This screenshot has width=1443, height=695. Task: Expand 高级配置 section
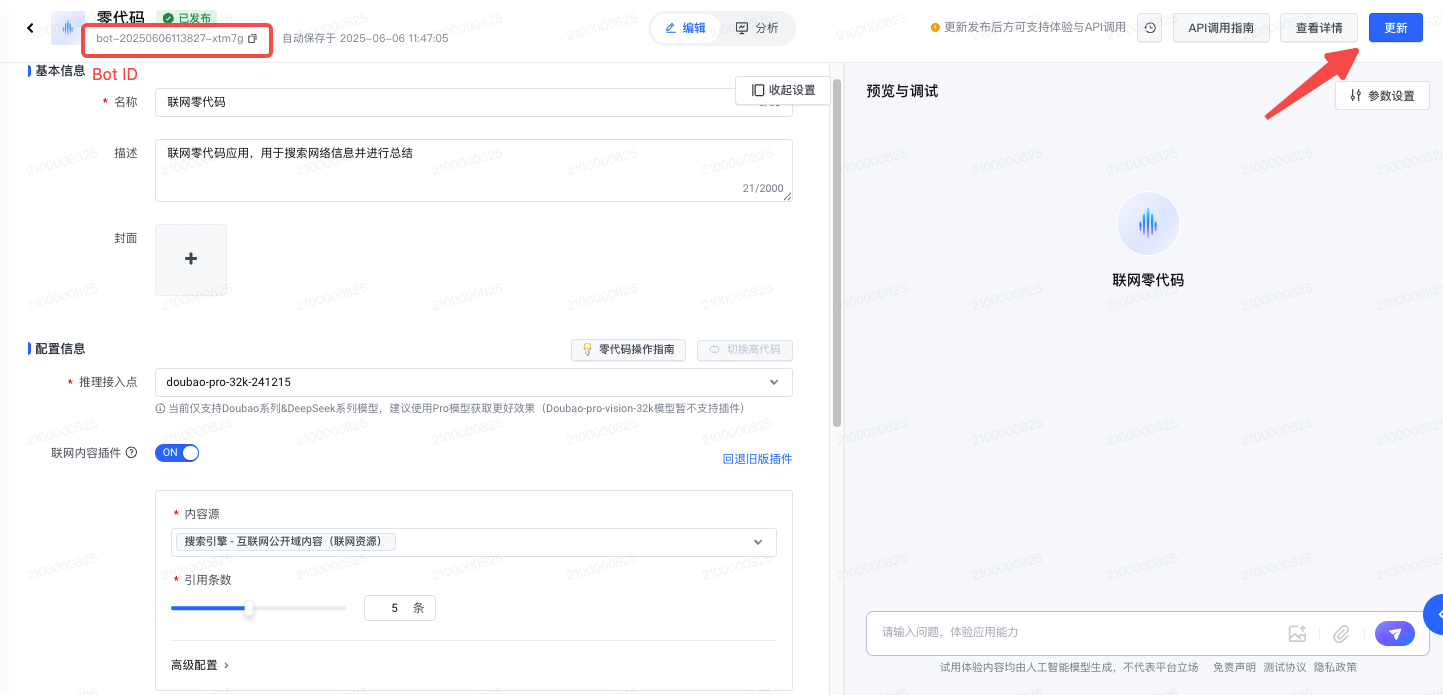click(x=200, y=665)
